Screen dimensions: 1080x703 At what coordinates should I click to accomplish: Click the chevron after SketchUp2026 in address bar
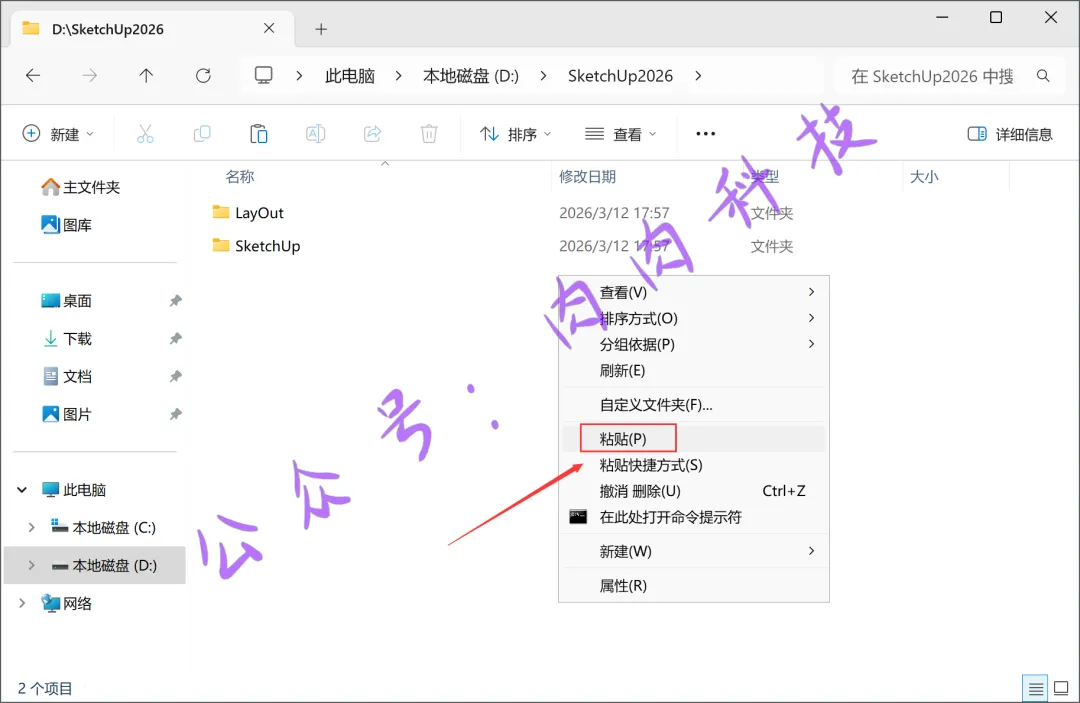[x=698, y=76]
